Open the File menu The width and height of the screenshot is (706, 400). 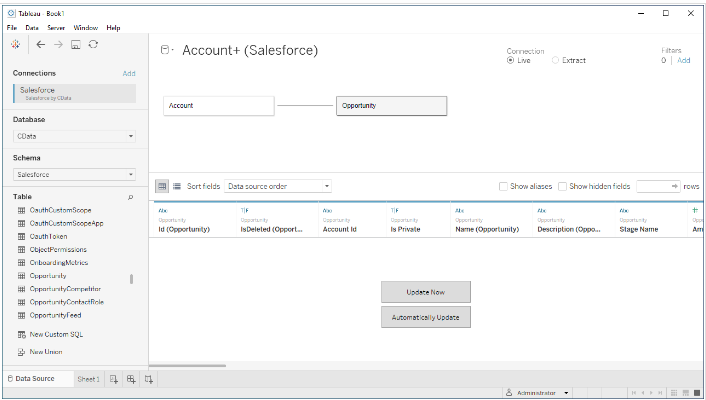(12, 27)
